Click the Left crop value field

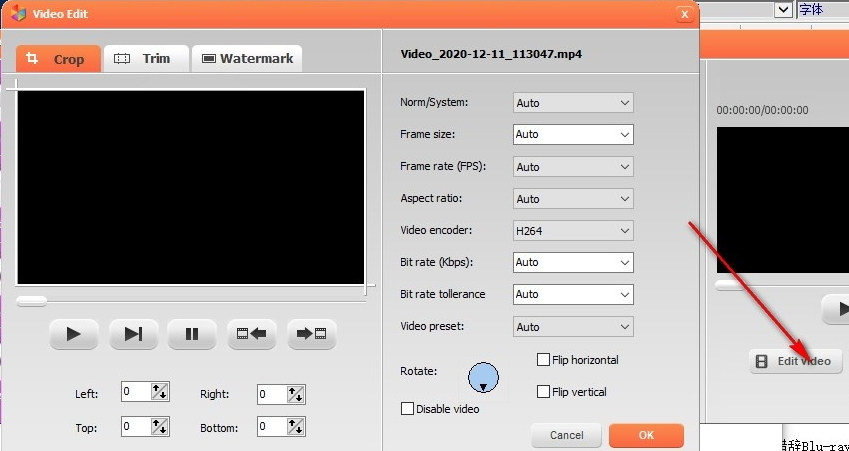(136, 392)
